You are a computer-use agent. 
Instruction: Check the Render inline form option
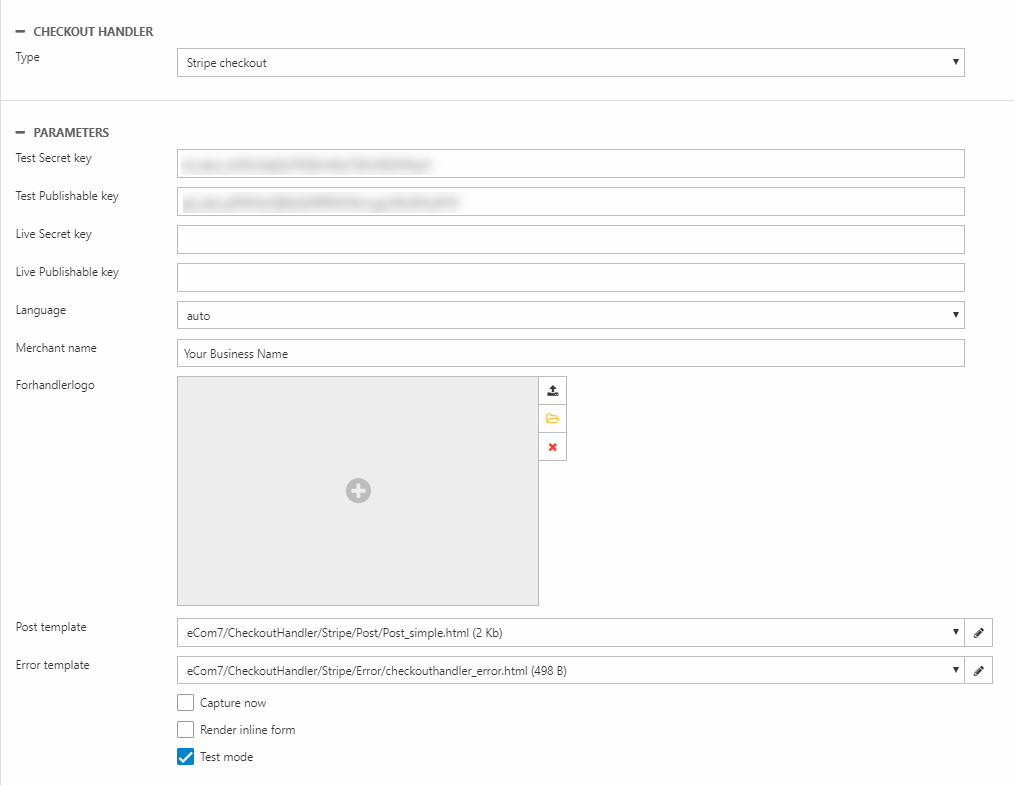point(185,730)
